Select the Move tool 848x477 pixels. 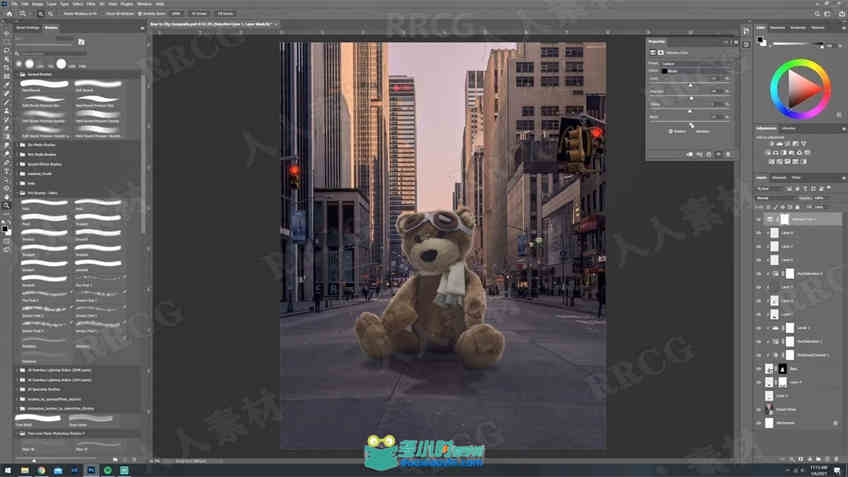click(6, 33)
